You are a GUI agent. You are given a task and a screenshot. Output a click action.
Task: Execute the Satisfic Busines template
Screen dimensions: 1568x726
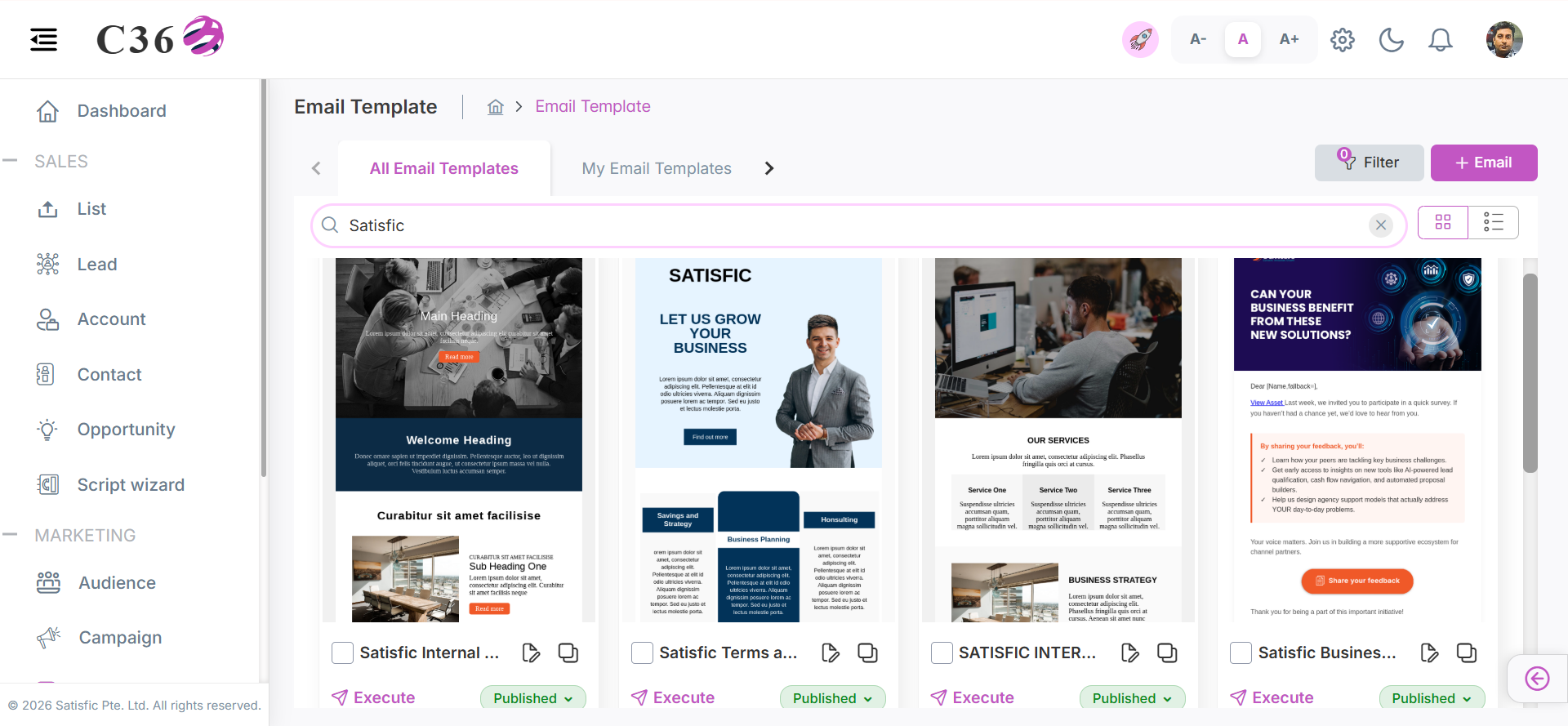(1272, 698)
